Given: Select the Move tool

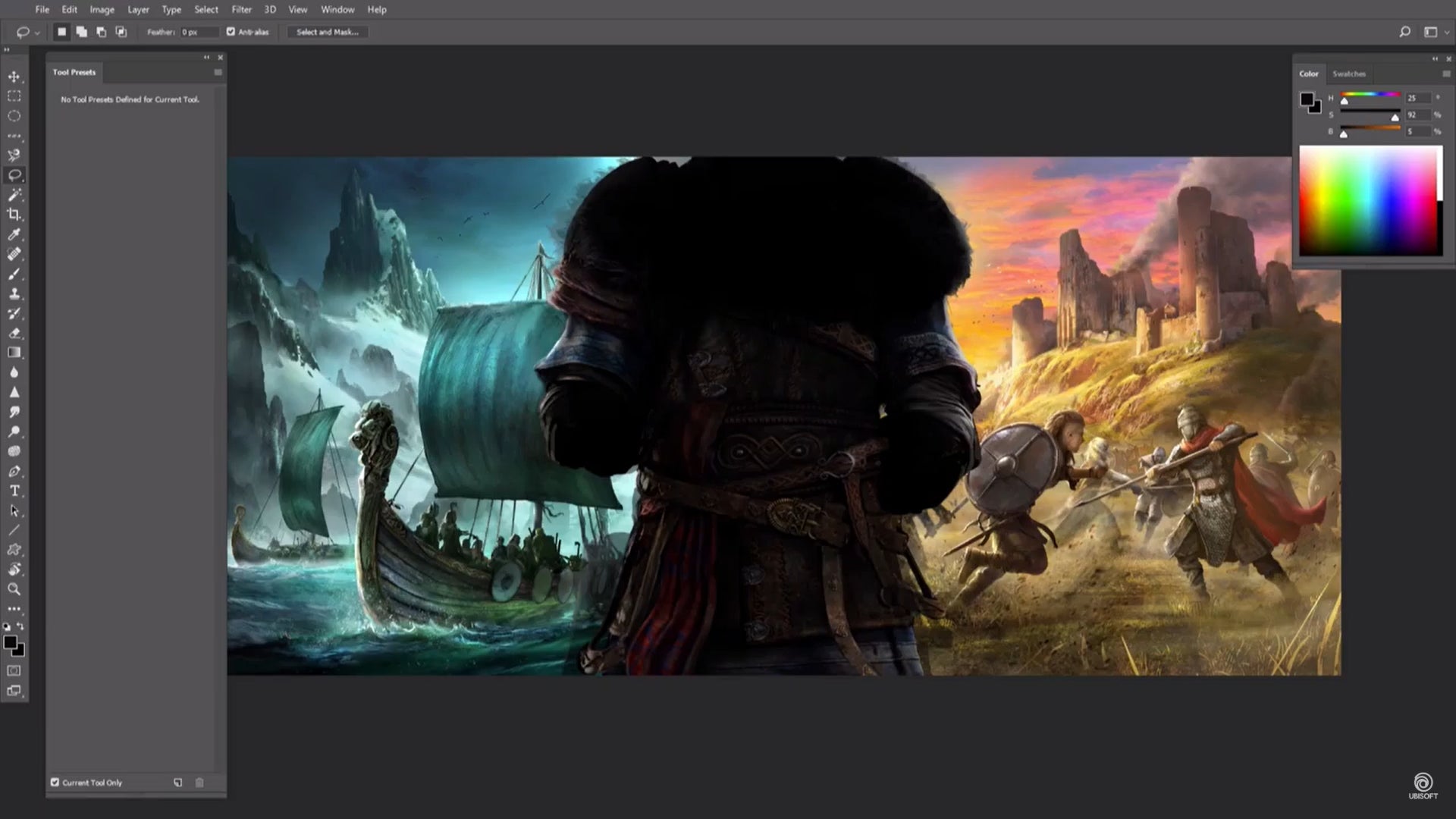Looking at the screenshot, I should (14, 77).
